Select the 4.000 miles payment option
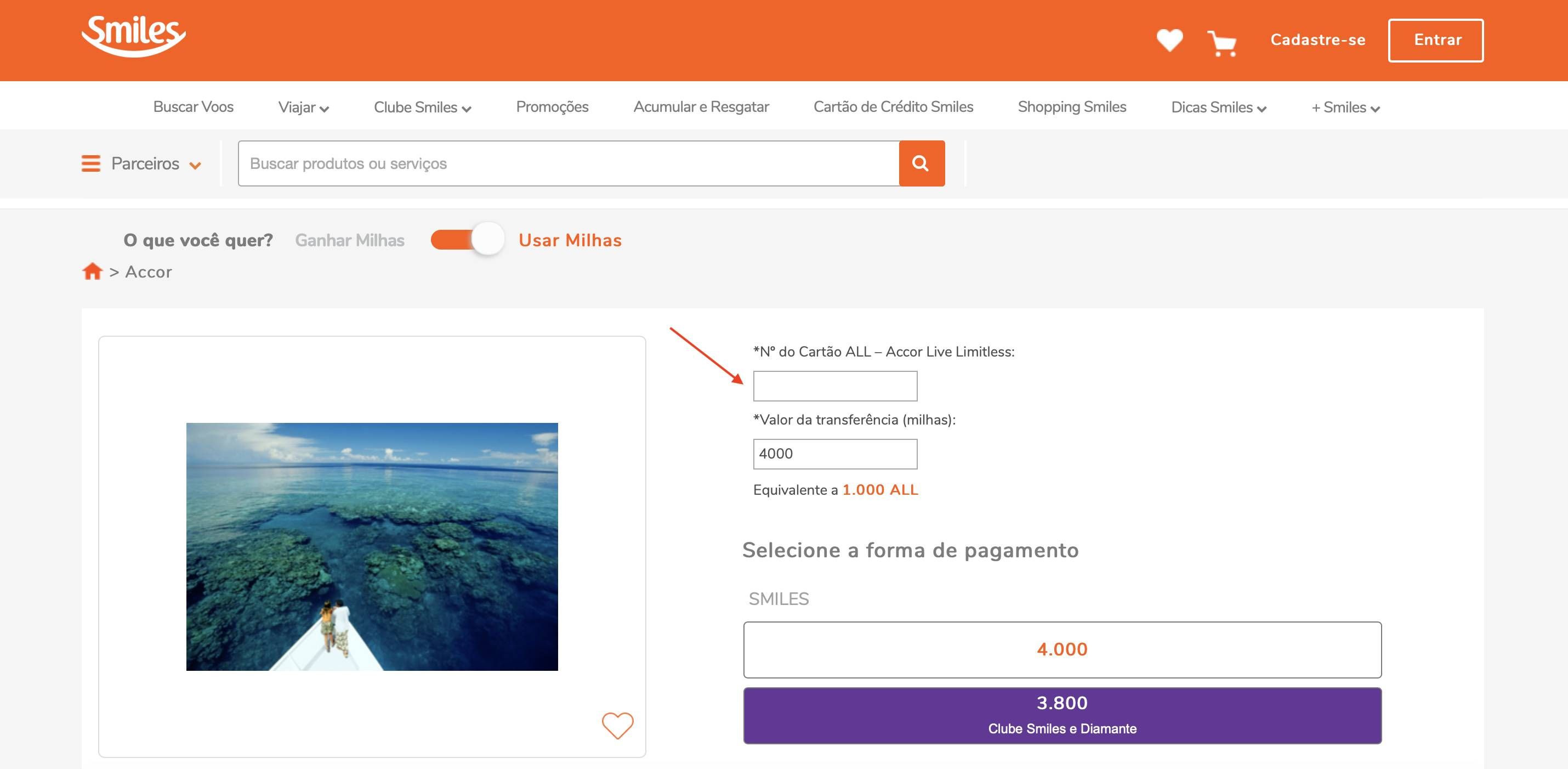Viewport: 1568px width, 769px height. point(1062,649)
